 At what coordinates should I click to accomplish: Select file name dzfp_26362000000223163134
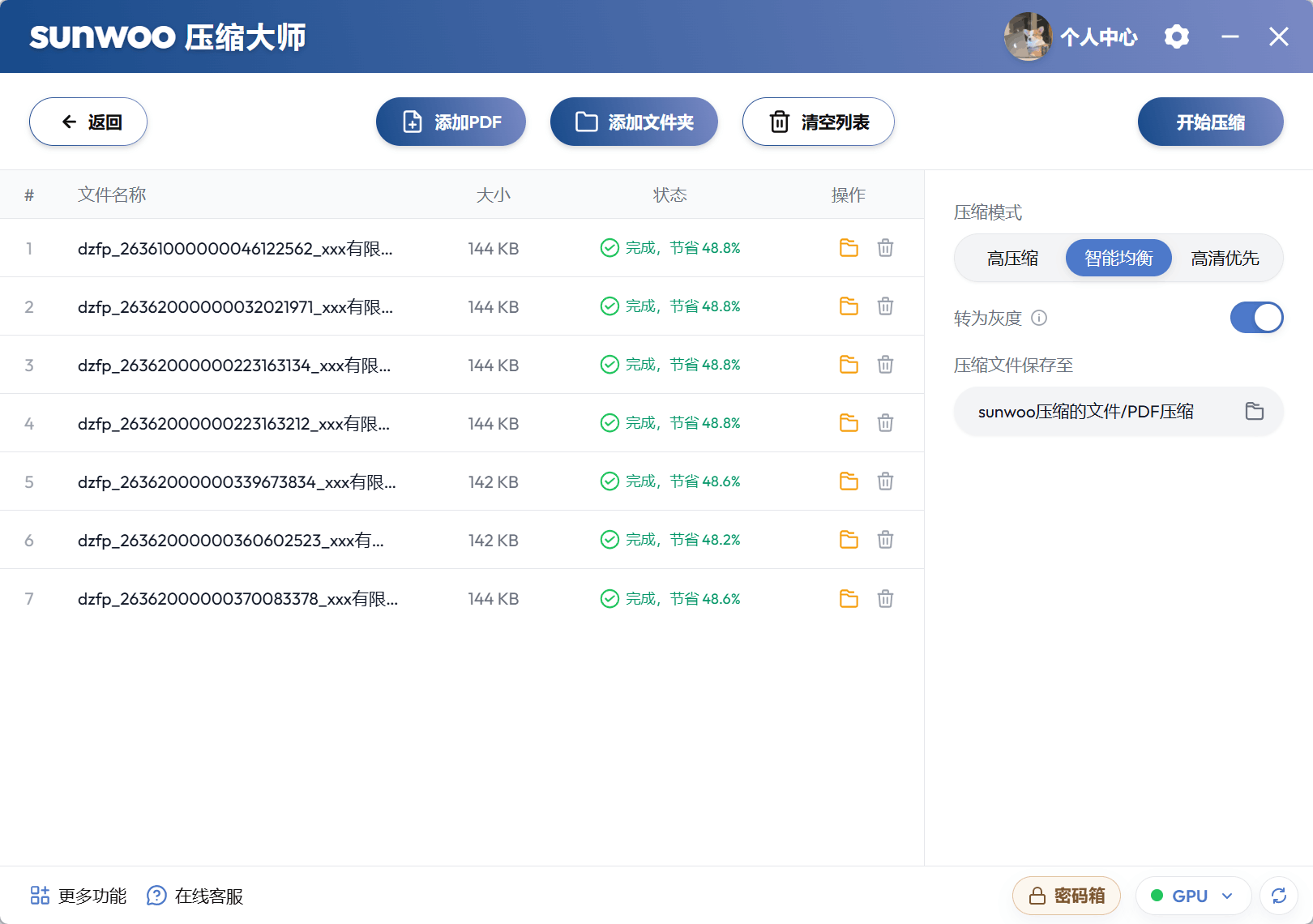tap(234, 366)
